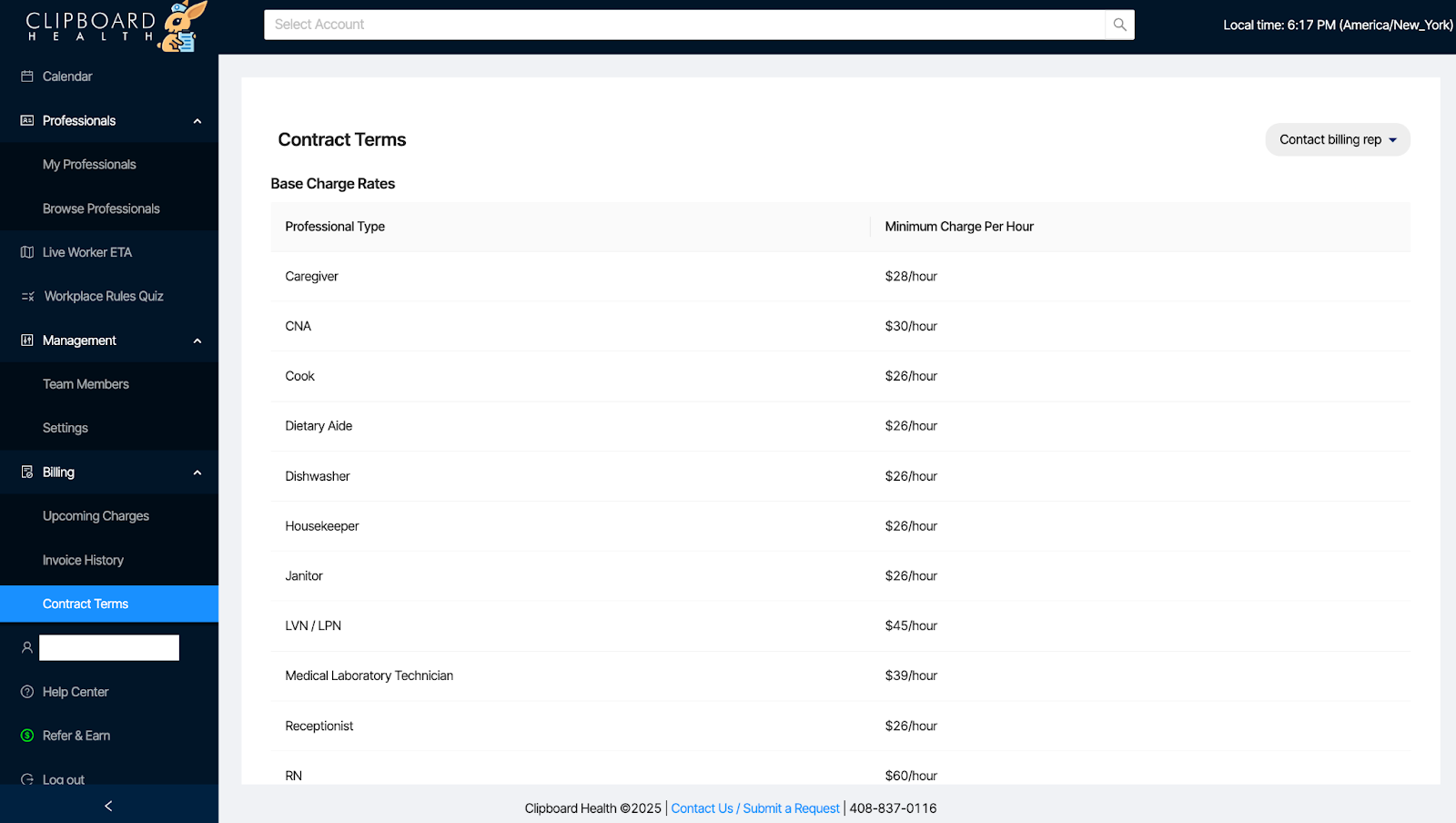Open the Contact billing rep dropdown
Screen dimensions: 1456x823
tap(1338, 139)
